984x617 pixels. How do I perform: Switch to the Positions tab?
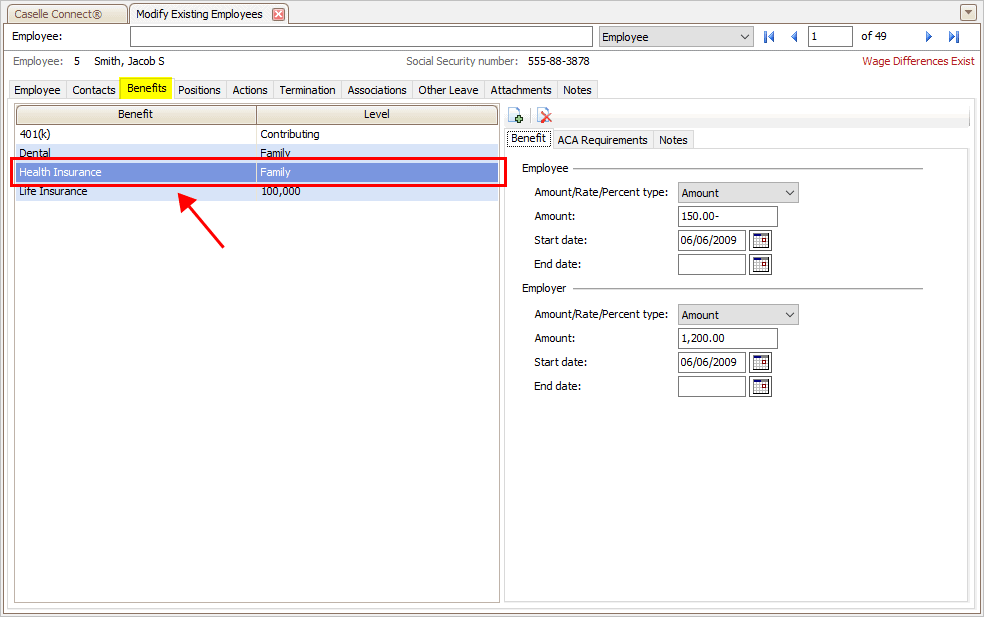click(199, 90)
